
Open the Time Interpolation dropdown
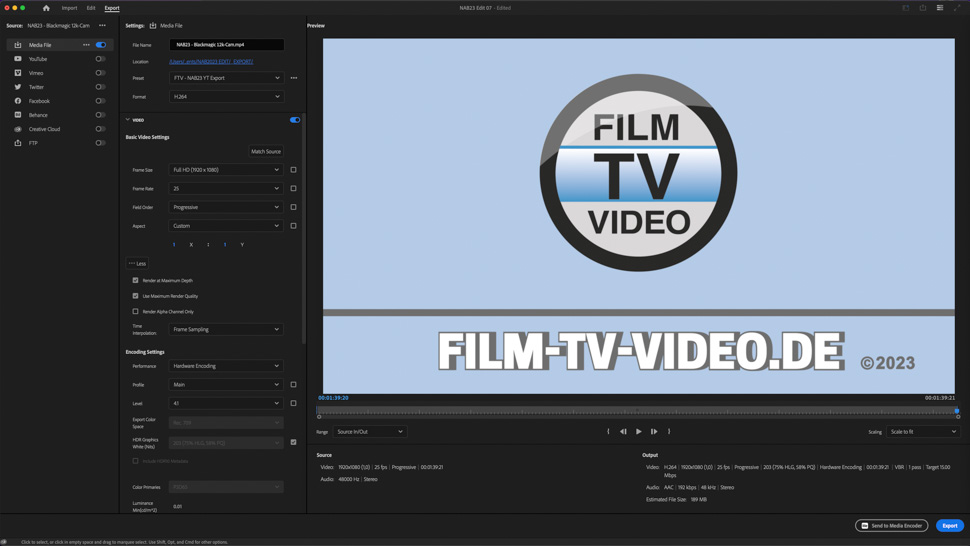coord(226,329)
